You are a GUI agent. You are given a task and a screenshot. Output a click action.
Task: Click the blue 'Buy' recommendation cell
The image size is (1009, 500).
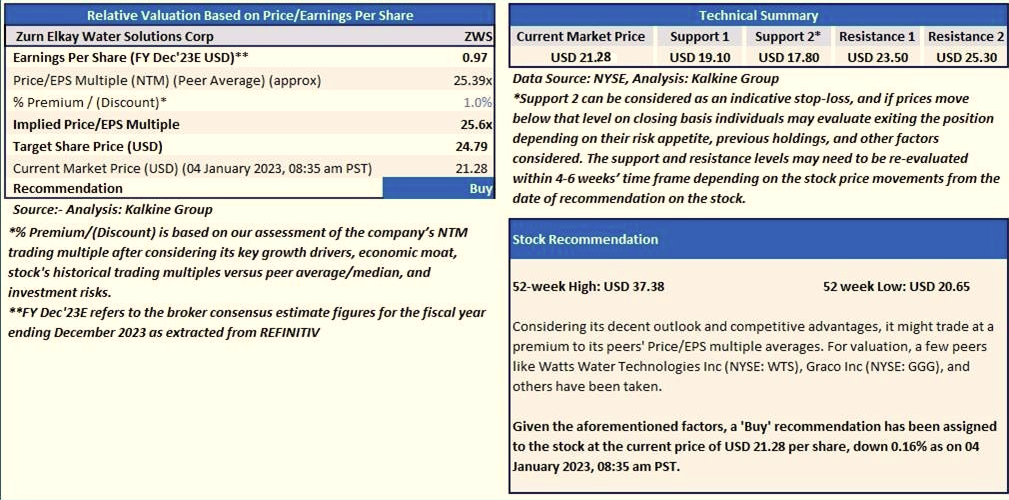[x=439, y=188]
